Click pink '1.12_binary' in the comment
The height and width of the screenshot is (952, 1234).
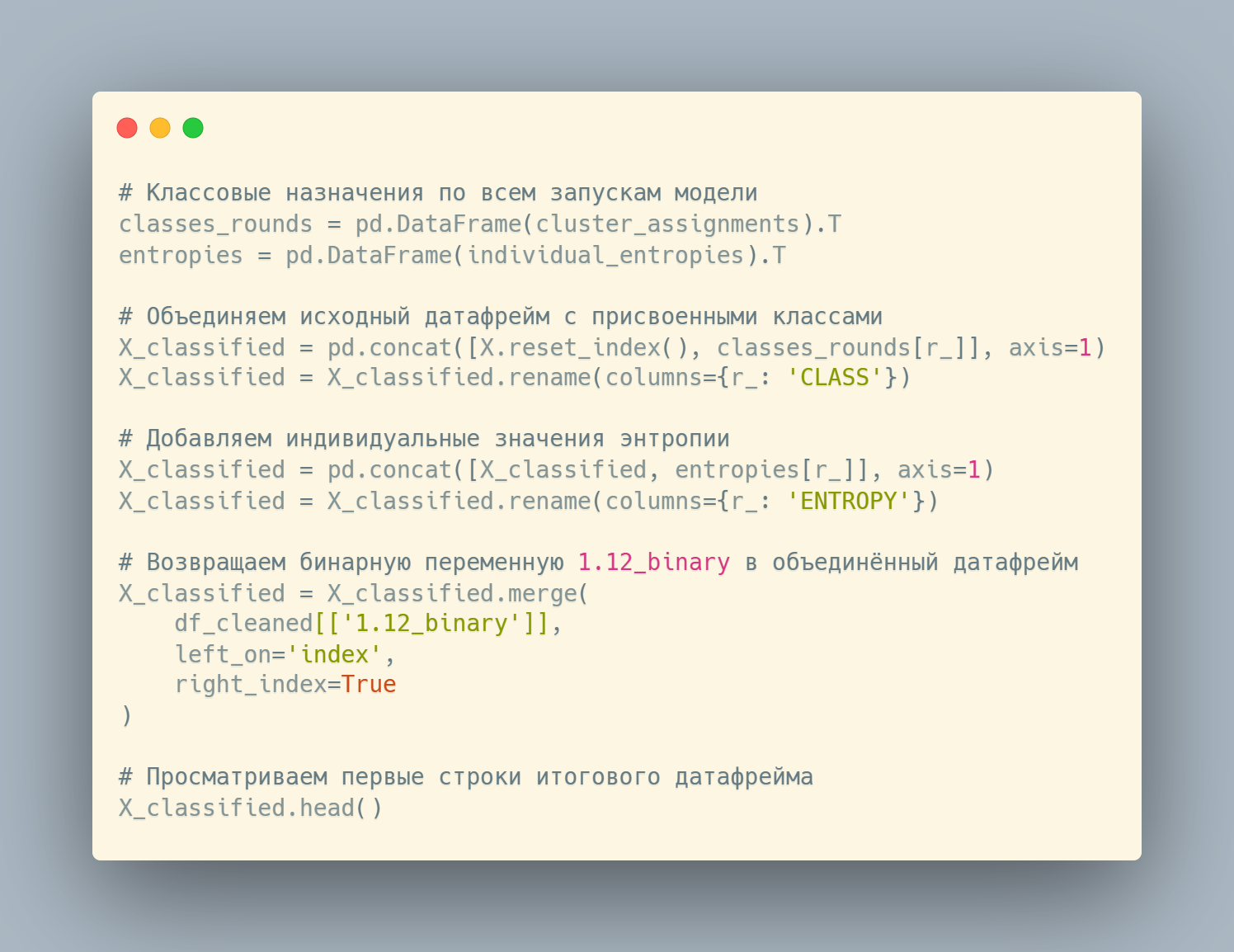653,563
